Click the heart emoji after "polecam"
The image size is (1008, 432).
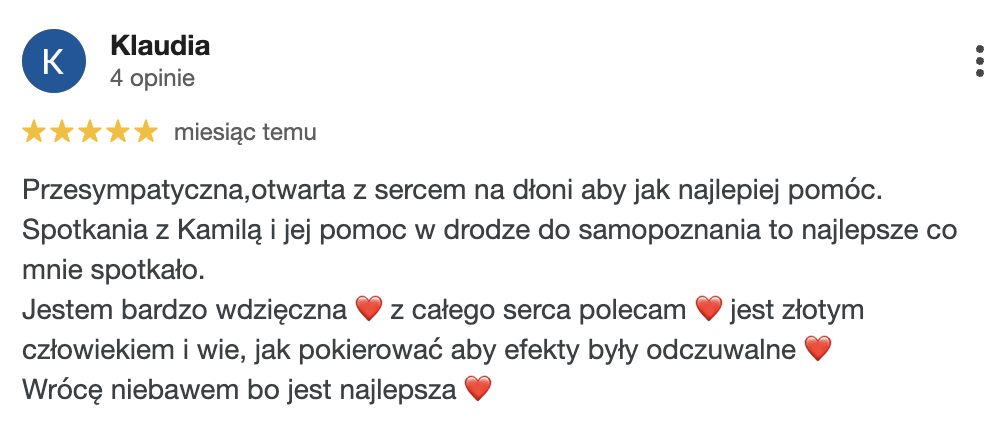point(708,309)
